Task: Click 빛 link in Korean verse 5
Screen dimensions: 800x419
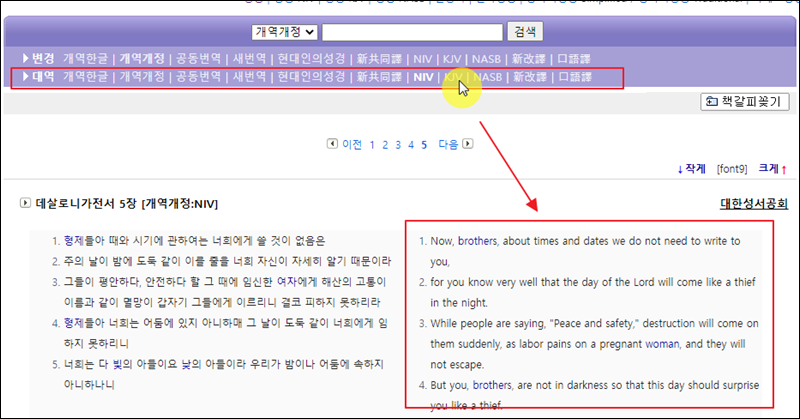Action: pos(118,364)
